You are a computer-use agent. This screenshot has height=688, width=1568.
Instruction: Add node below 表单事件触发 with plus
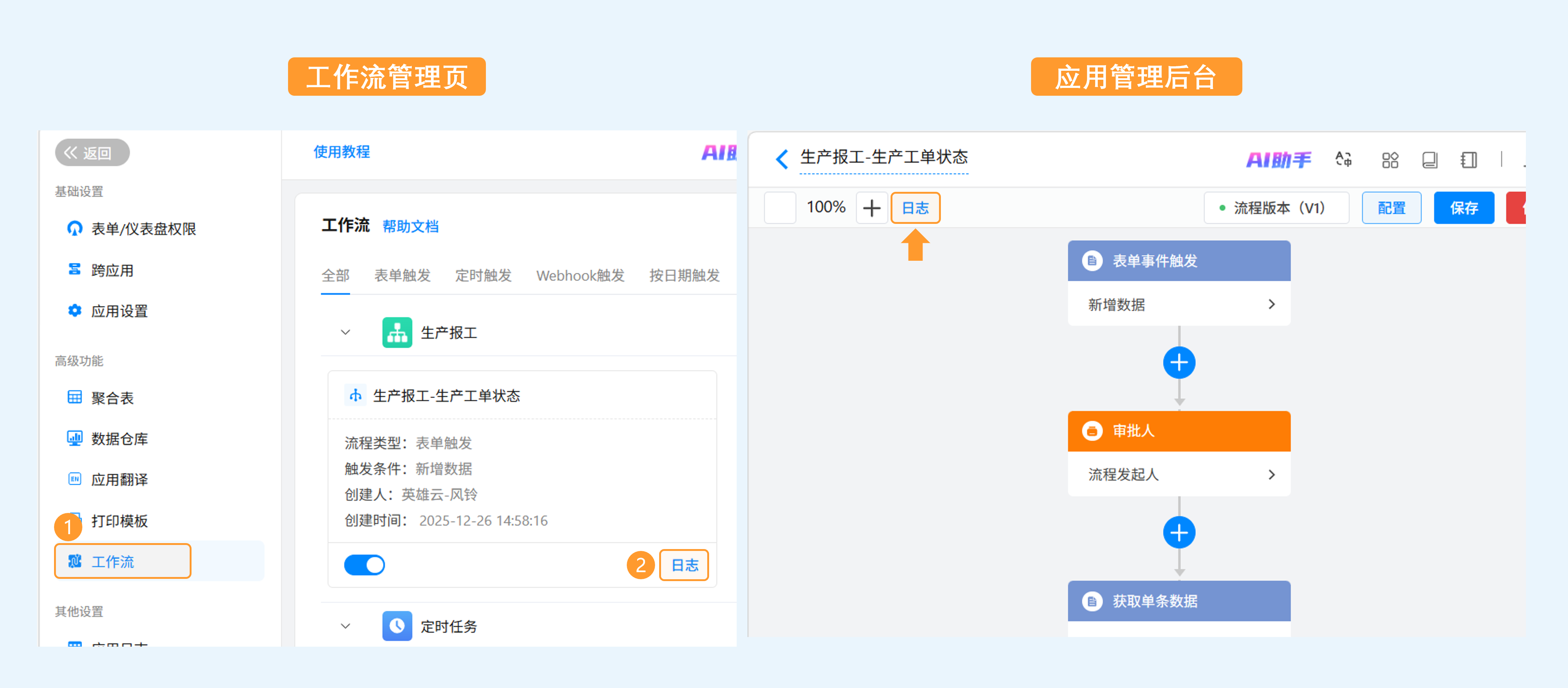1179,362
